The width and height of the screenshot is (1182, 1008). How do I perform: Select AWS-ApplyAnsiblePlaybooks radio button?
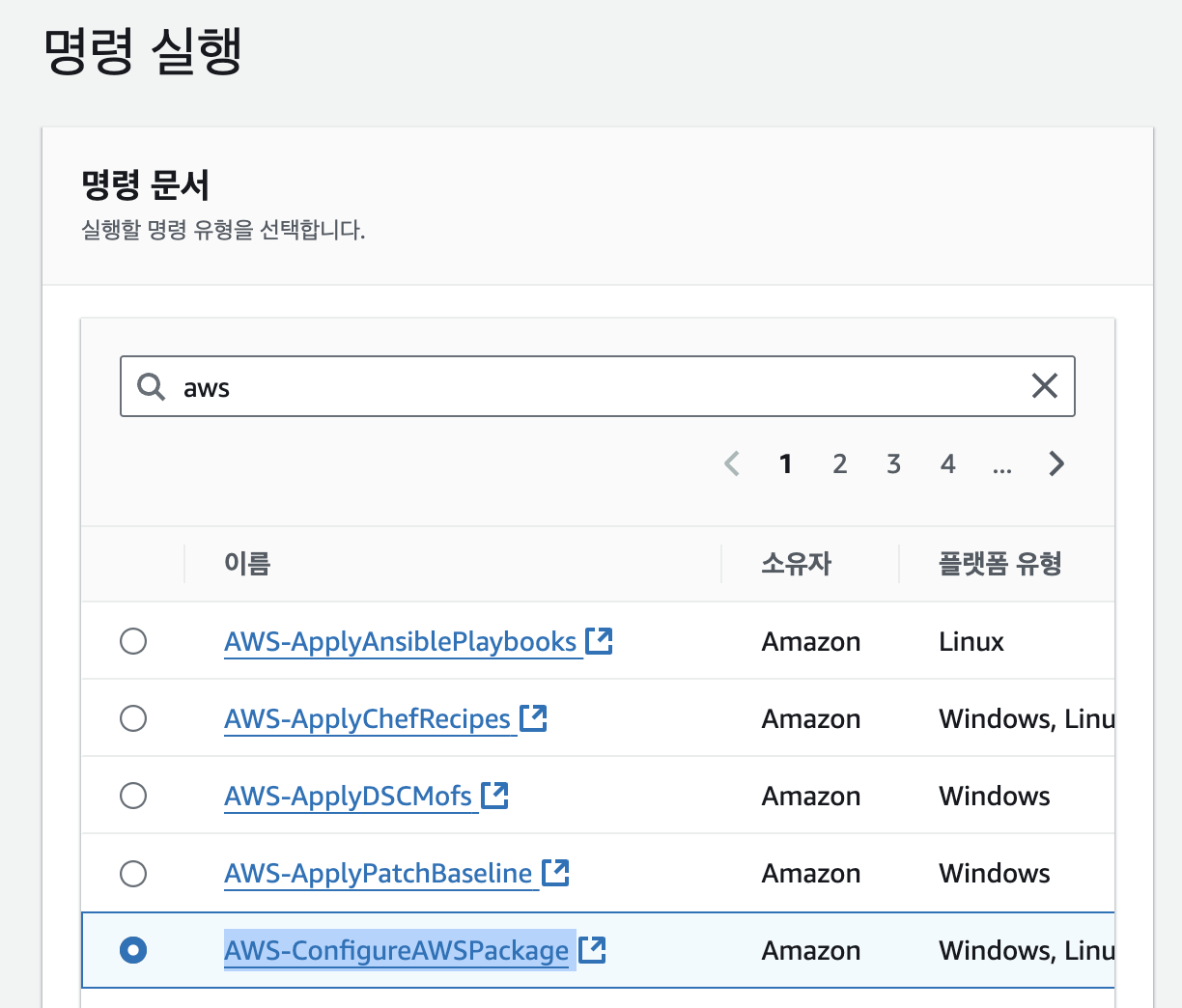click(133, 641)
